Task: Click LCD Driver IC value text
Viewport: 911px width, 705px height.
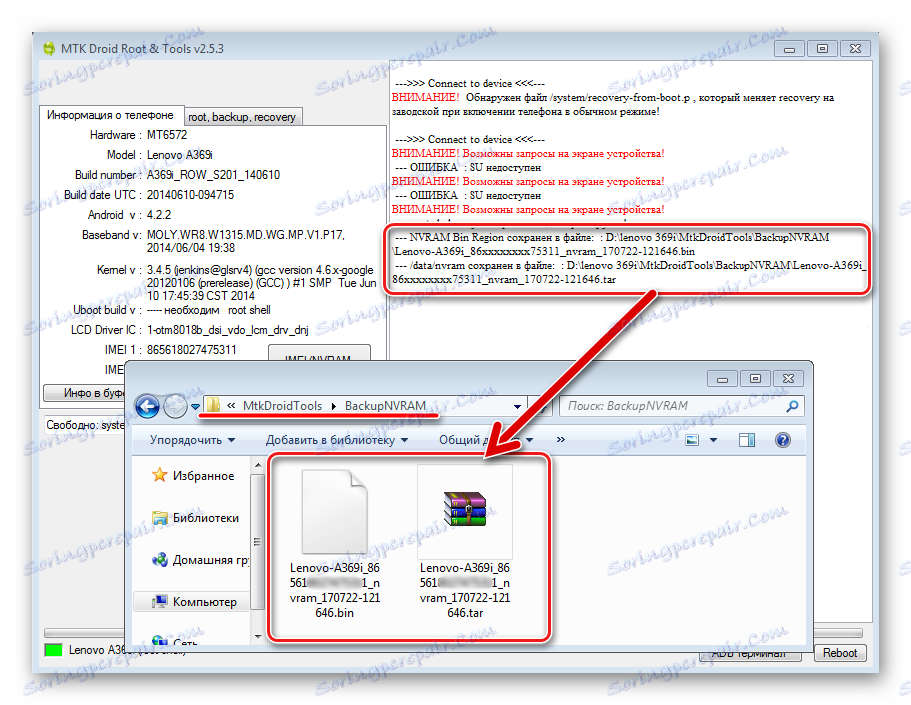Action: tap(227, 330)
